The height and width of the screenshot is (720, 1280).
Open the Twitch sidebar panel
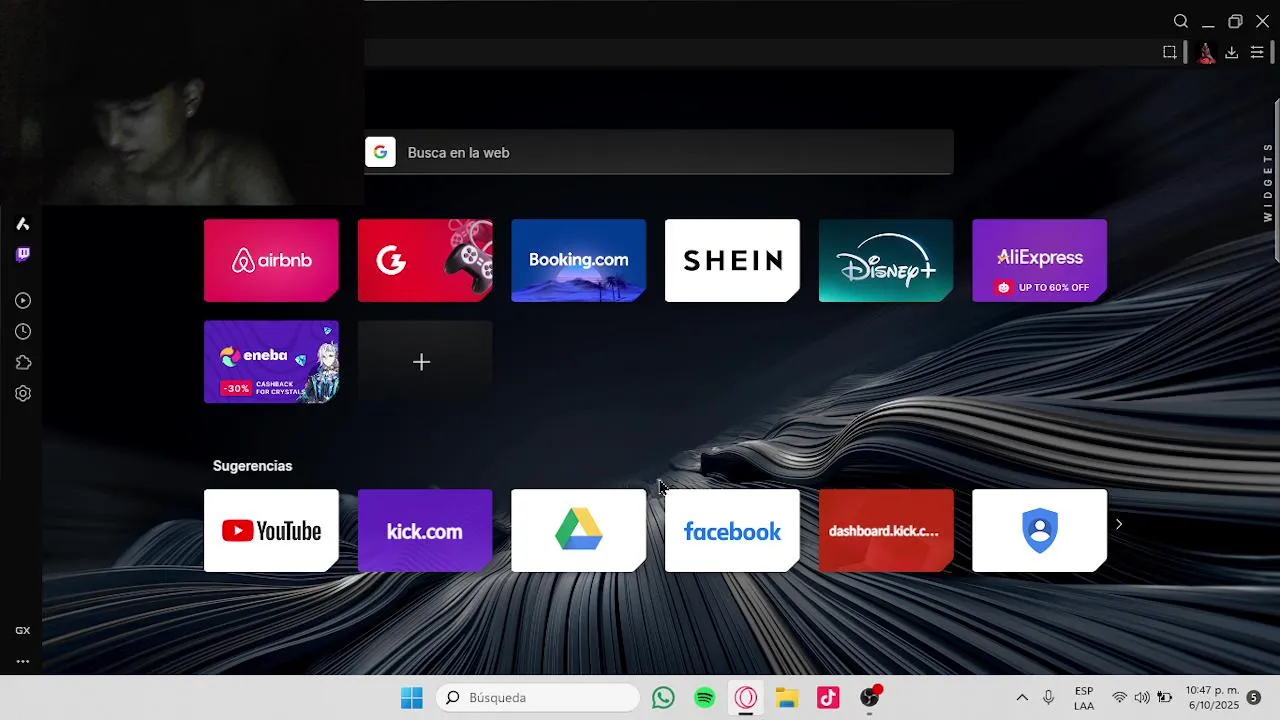pyautogui.click(x=22, y=254)
